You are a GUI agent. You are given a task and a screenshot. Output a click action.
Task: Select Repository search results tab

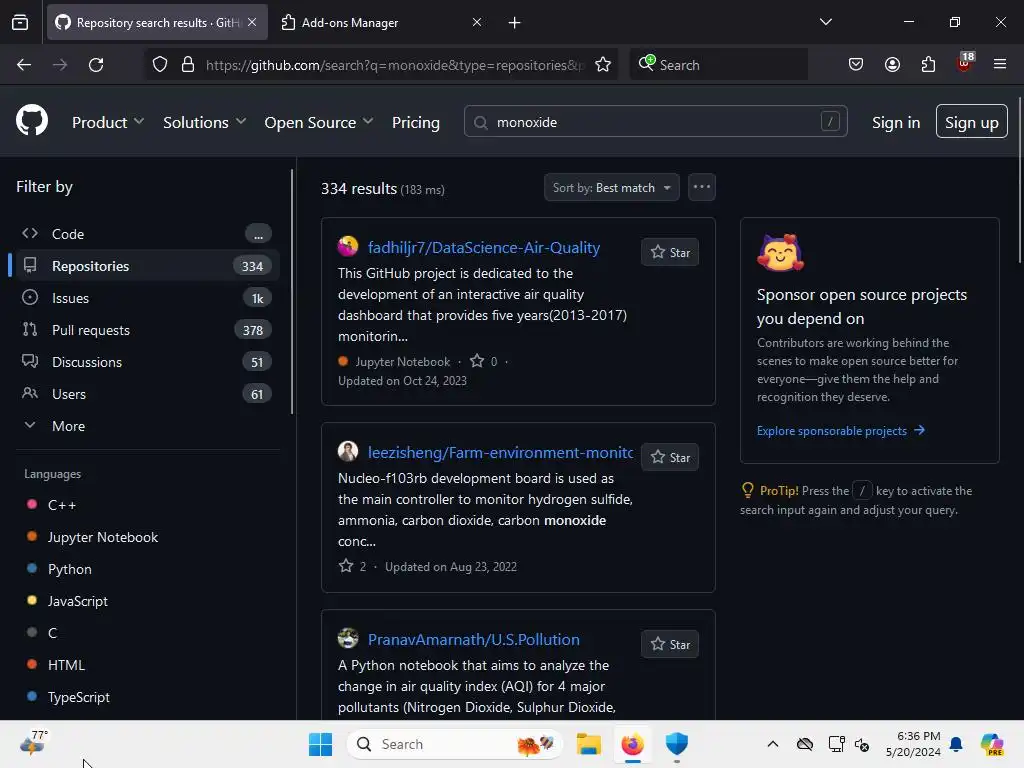pyautogui.click(x=157, y=22)
